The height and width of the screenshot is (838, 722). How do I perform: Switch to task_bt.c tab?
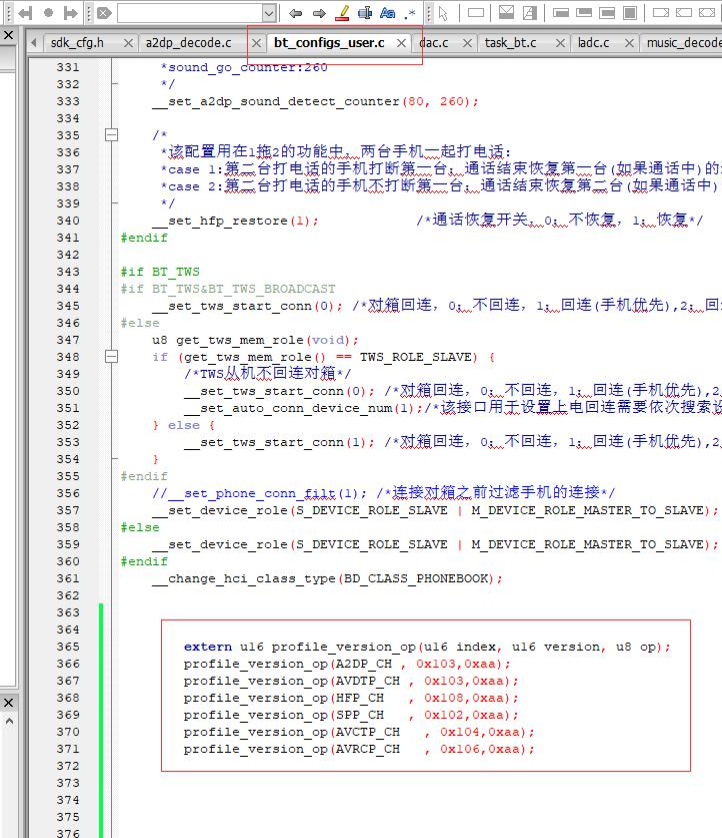tap(510, 43)
